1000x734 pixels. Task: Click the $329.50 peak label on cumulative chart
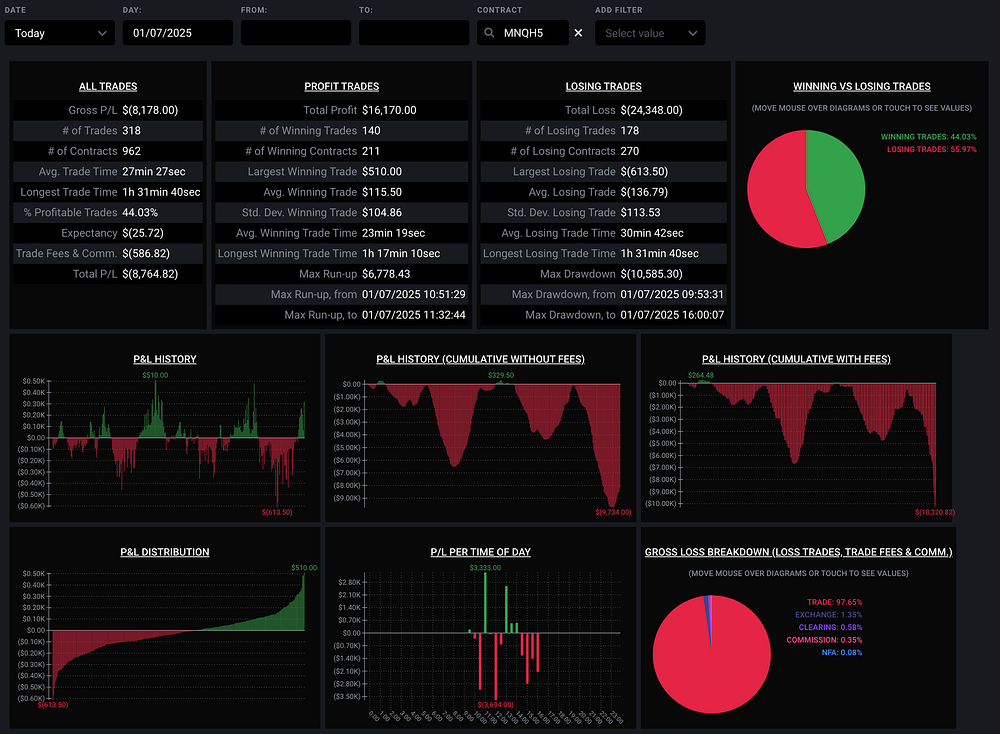(501, 375)
